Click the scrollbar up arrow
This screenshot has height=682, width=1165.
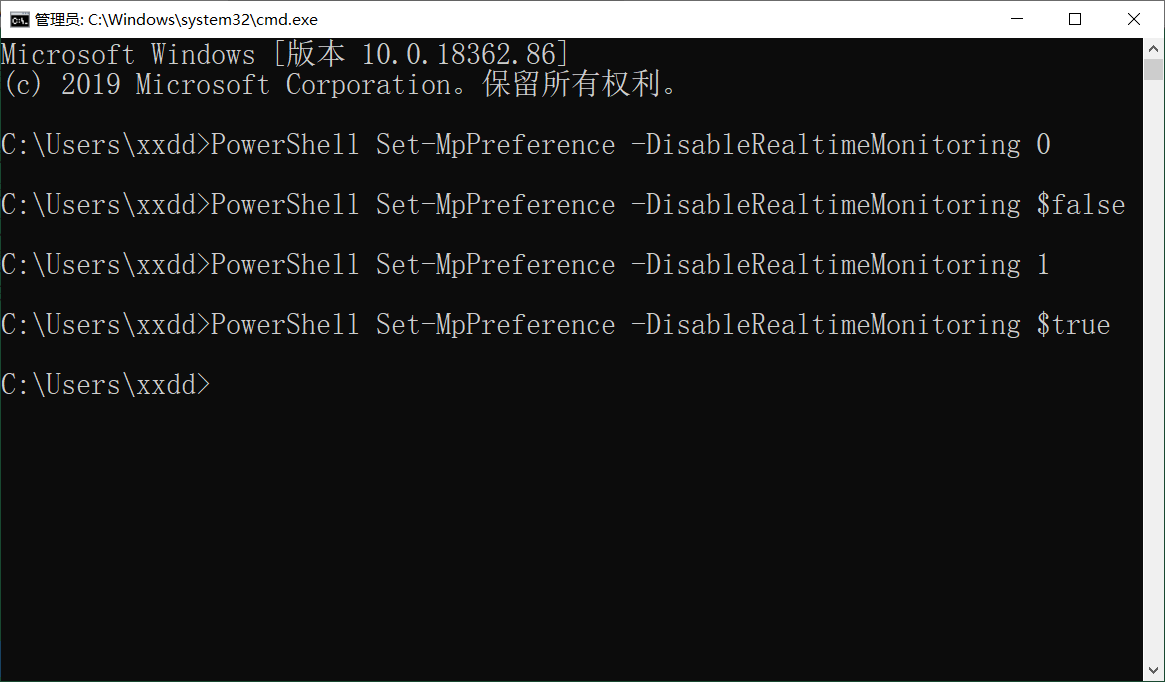(x=1153, y=49)
